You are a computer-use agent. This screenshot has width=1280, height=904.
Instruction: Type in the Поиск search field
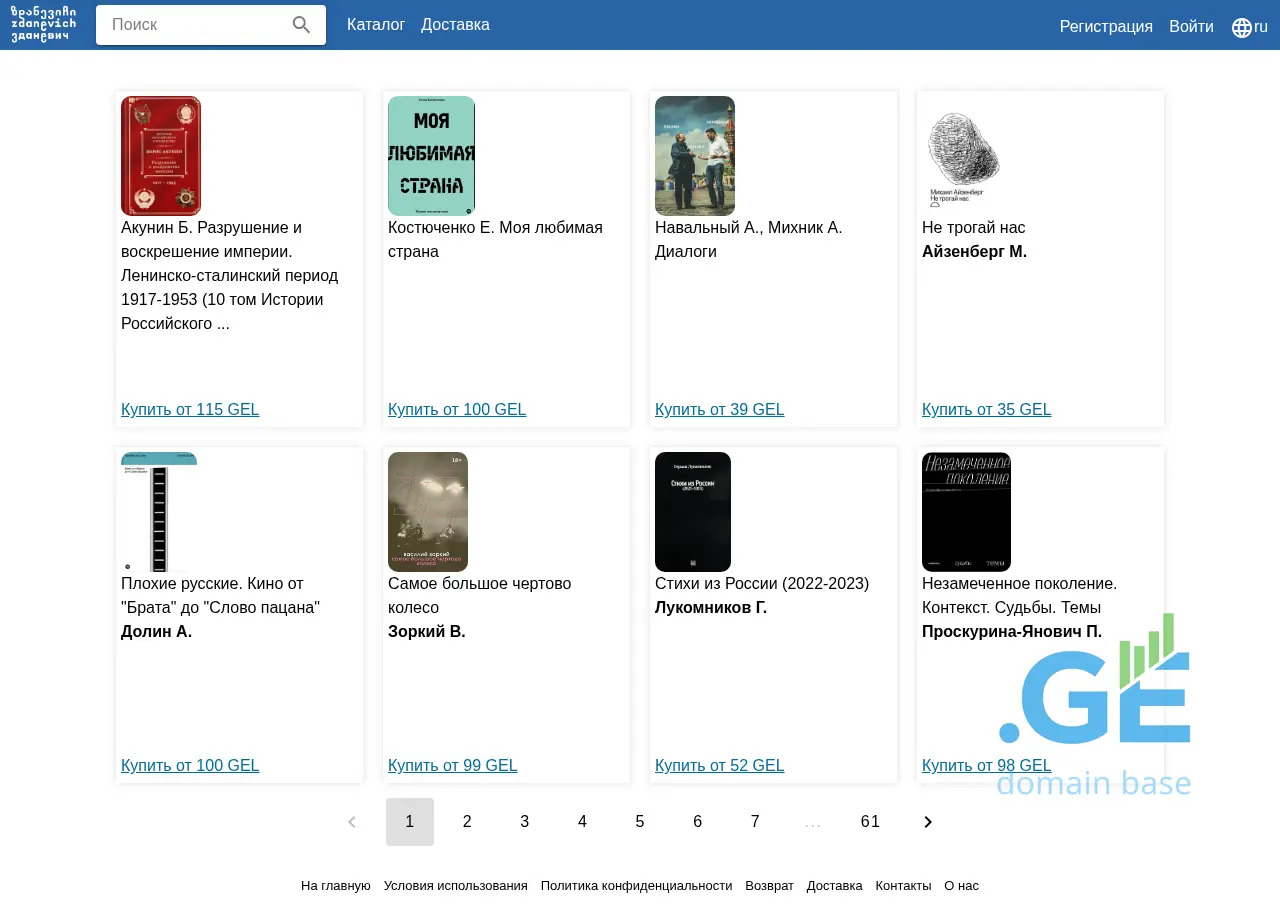(x=195, y=25)
